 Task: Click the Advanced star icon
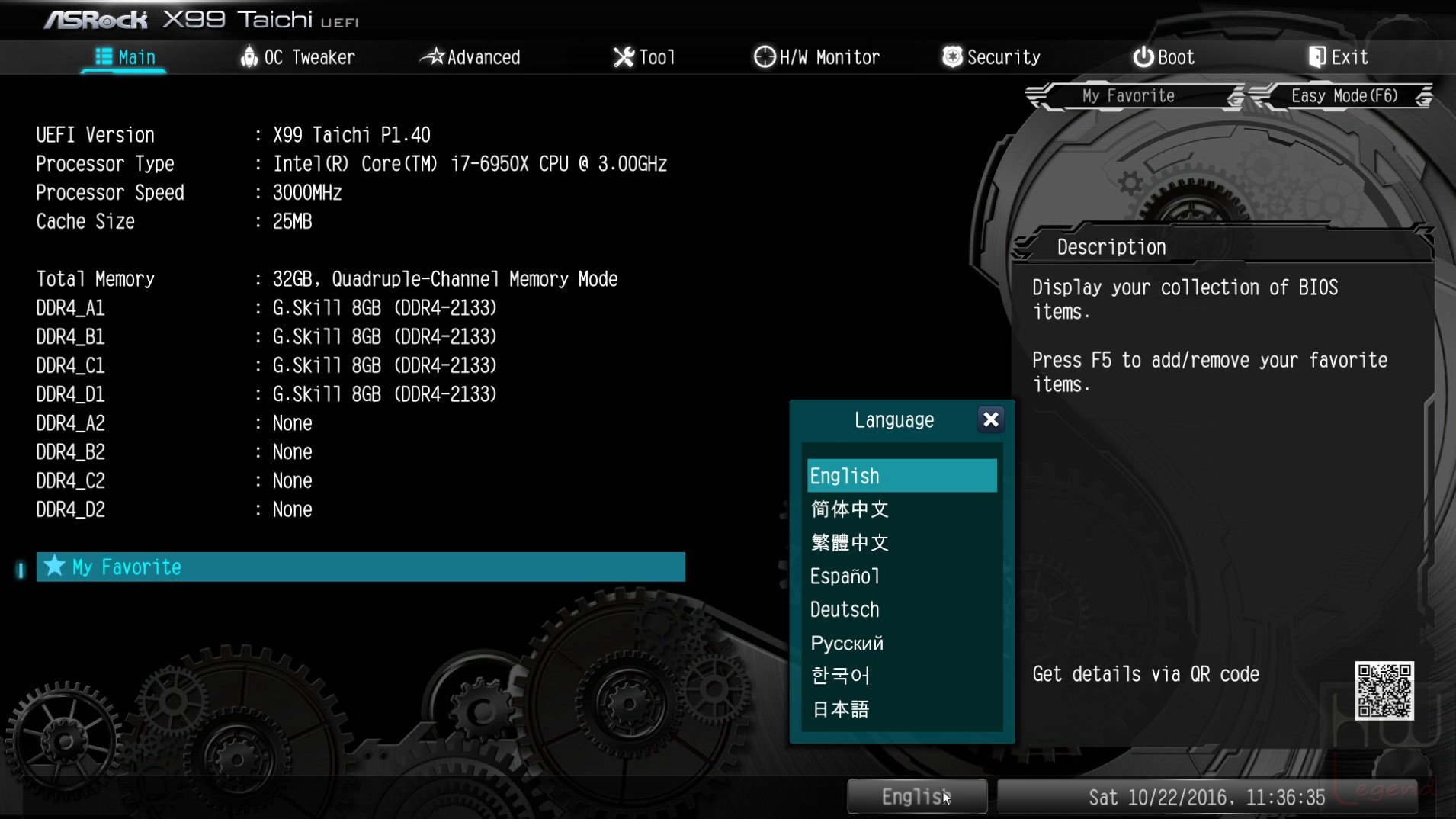pos(431,56)
